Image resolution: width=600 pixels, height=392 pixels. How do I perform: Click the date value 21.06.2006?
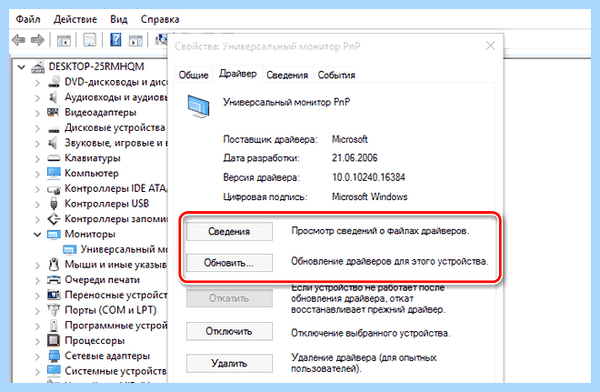355,158
